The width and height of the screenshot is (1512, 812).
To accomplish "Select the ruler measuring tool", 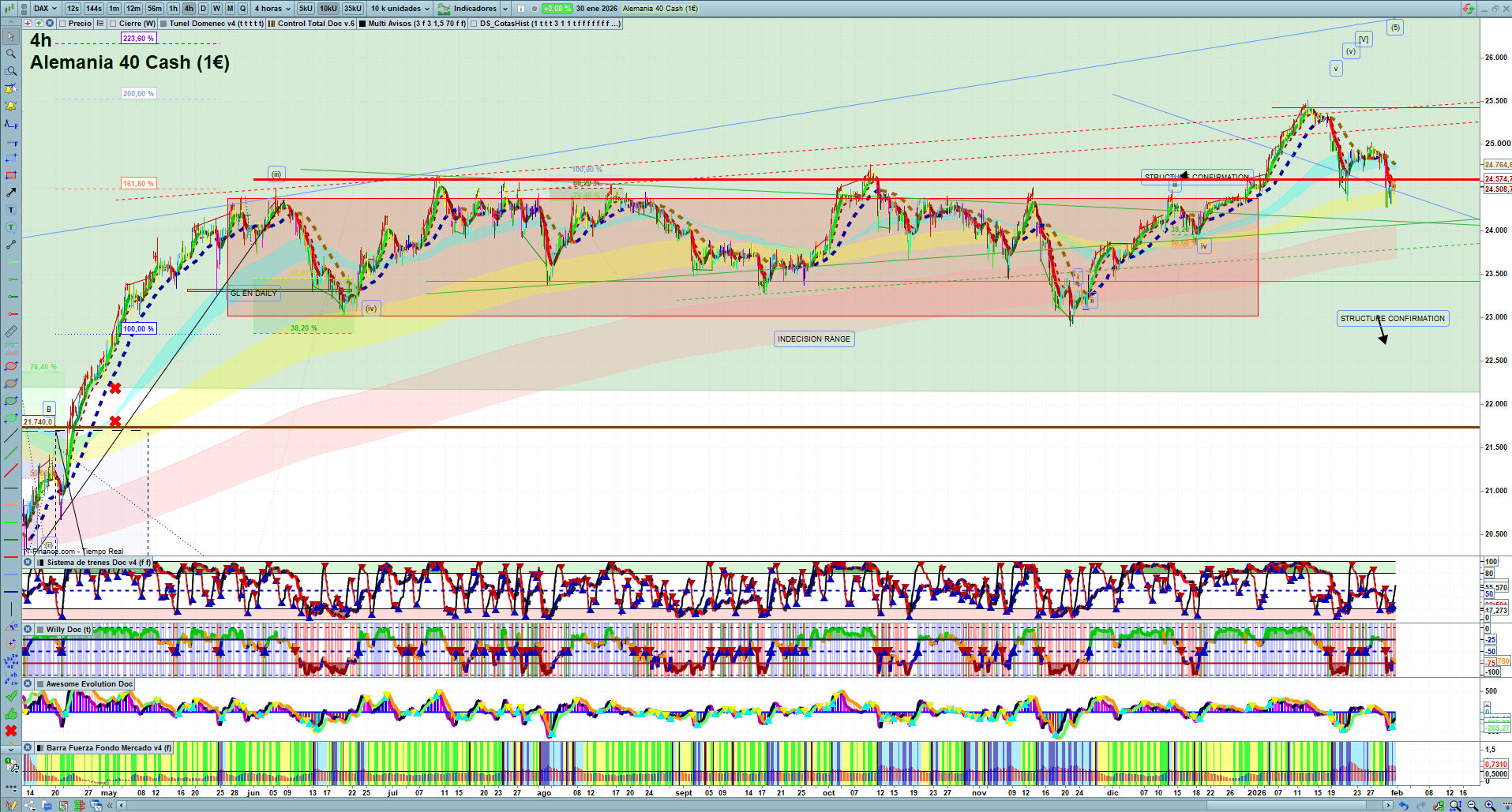I will 11,331.
